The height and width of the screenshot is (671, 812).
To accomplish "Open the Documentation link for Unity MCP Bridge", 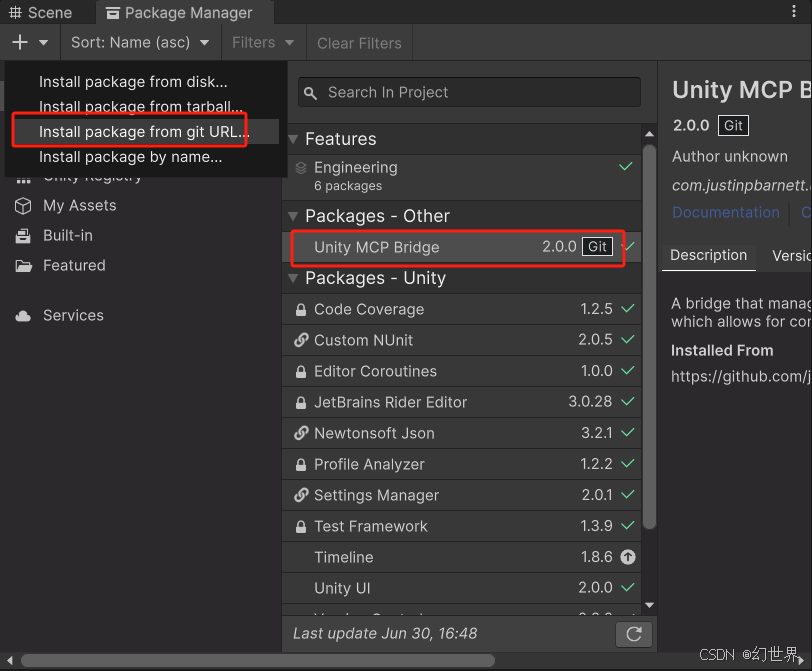I will (725, 212).
